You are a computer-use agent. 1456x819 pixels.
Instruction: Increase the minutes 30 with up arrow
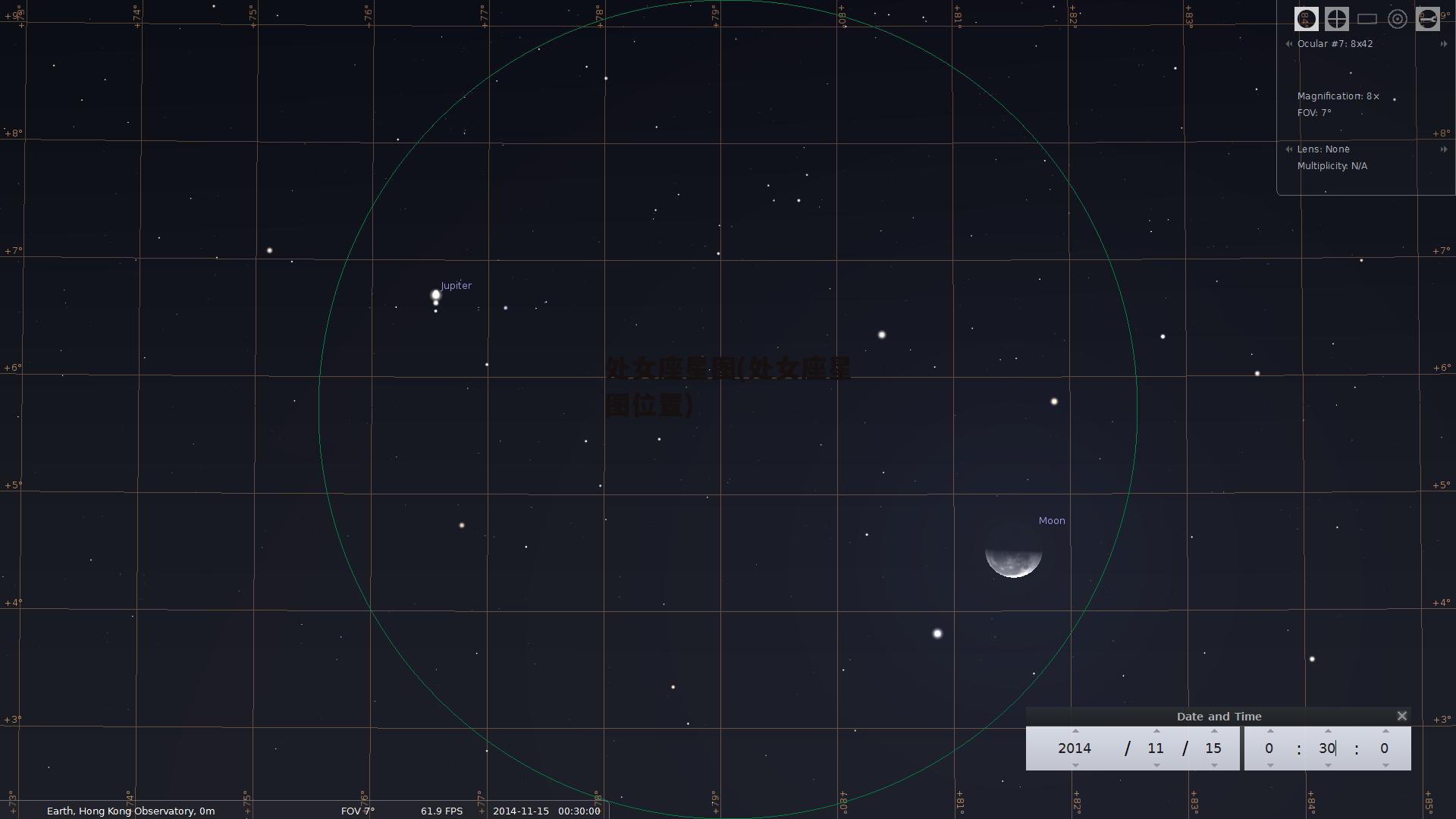point(1328,731)
